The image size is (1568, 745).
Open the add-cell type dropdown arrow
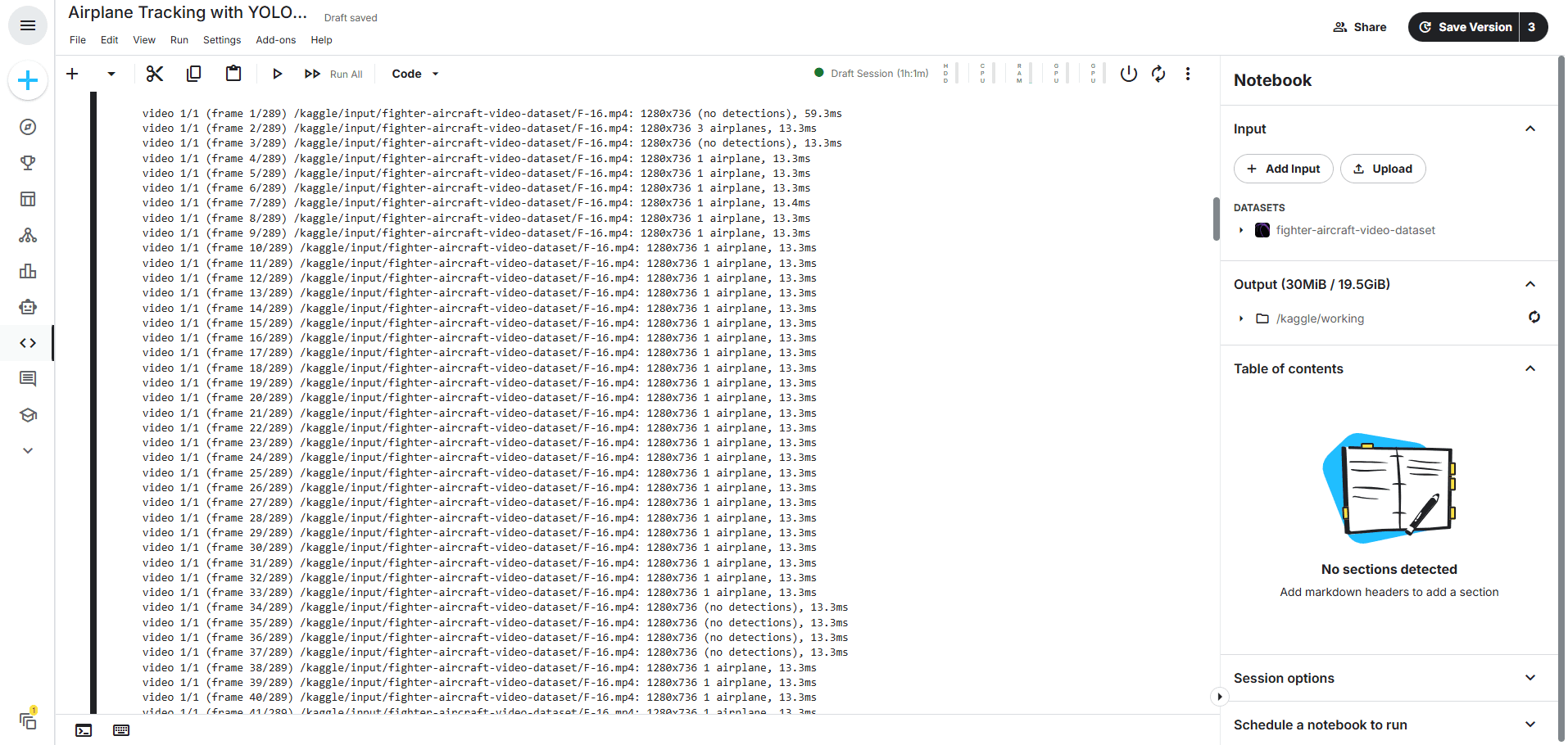pyautogui.click(x=111, y=74)
